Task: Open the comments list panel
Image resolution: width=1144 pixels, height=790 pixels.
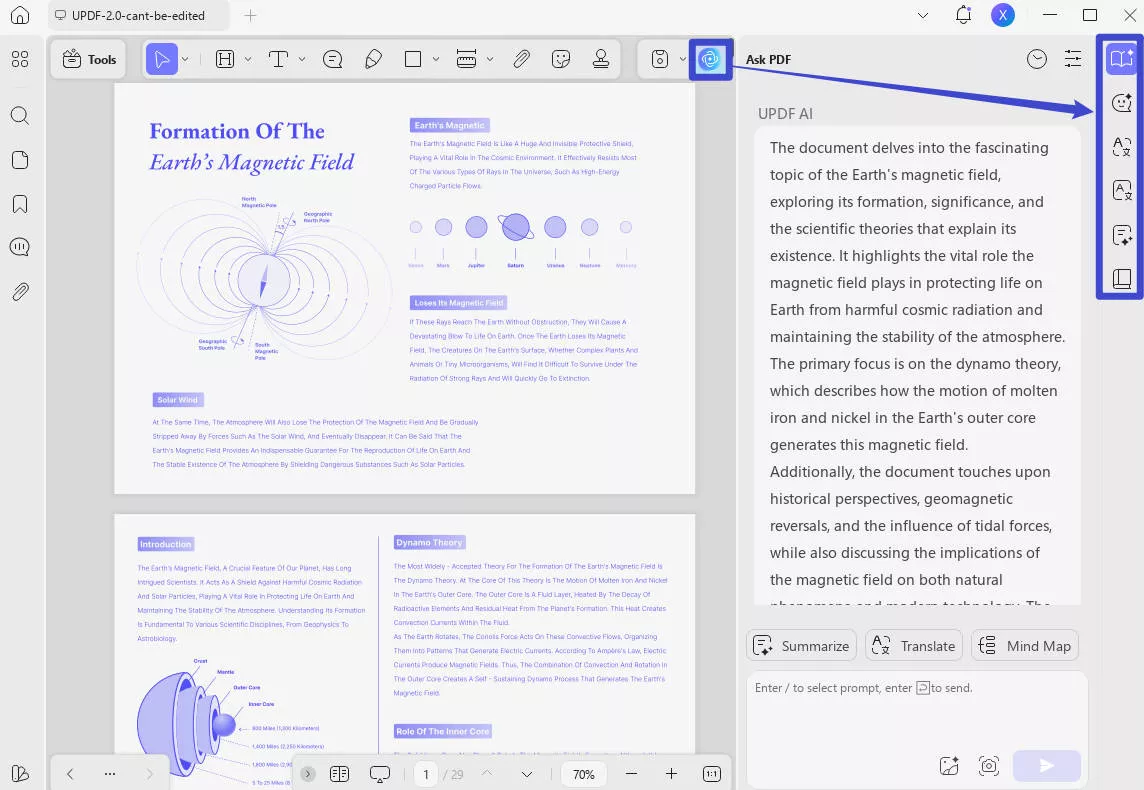Action: (x=20, y=247)
